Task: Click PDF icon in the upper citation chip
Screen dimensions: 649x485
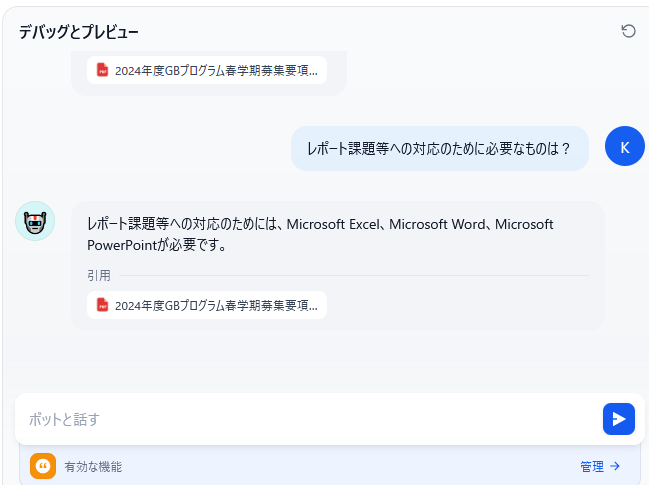Action: (x=102, y=70)
